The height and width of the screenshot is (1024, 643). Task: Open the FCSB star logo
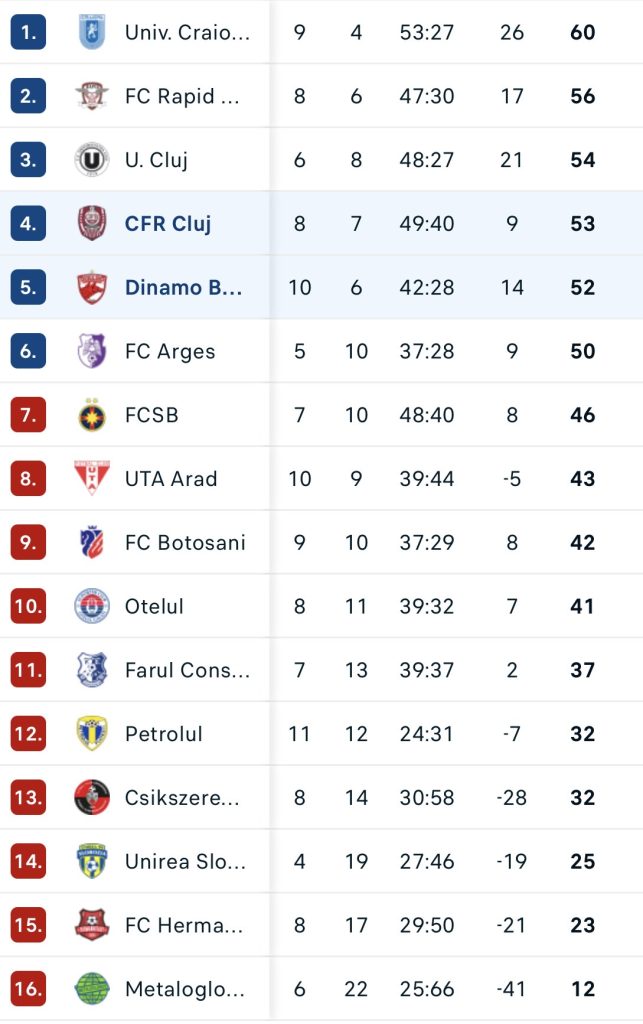point(91,415)
